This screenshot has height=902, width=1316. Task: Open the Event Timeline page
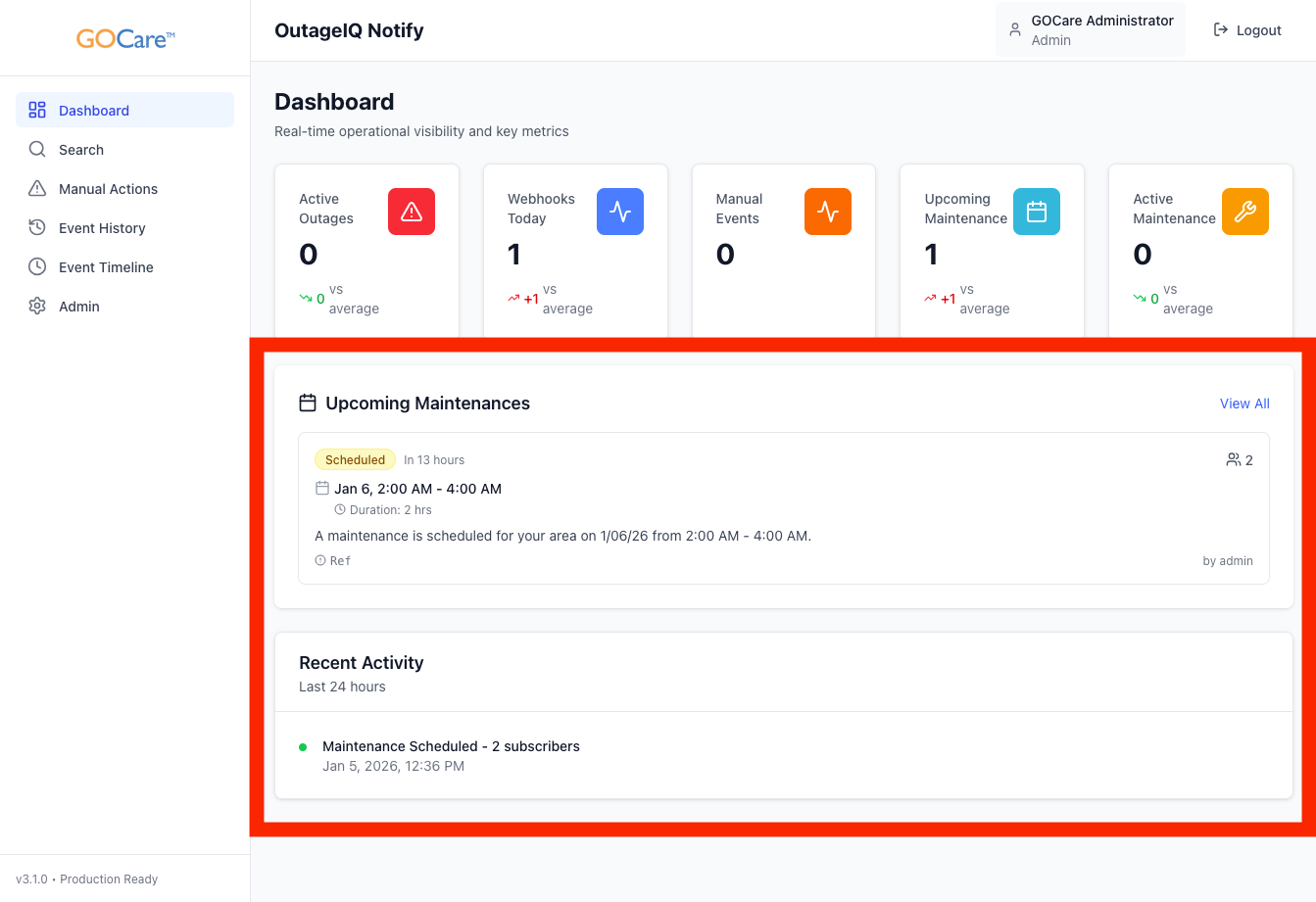106,267
